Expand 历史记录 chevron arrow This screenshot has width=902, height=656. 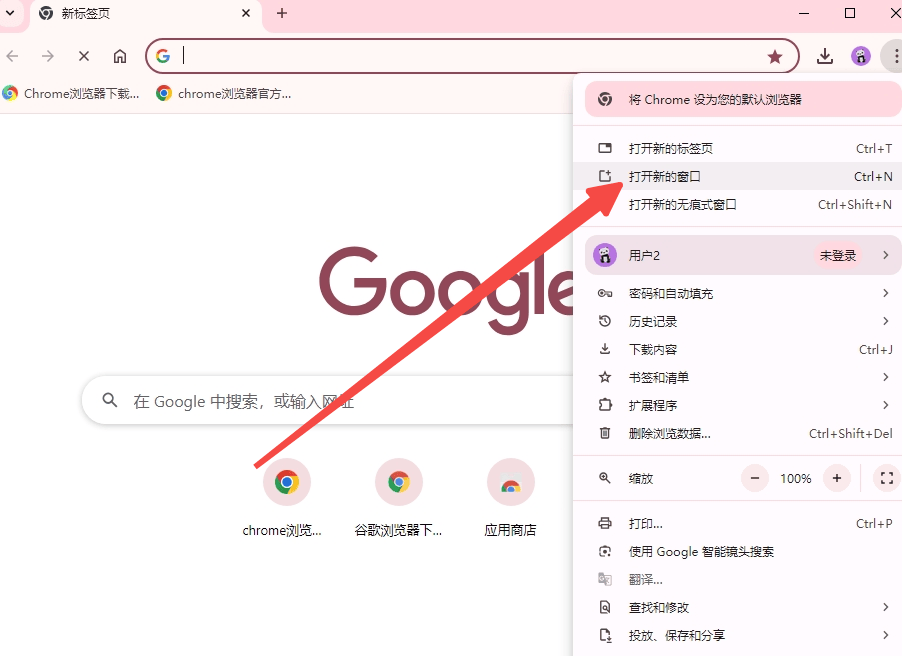tap(885, 321)
